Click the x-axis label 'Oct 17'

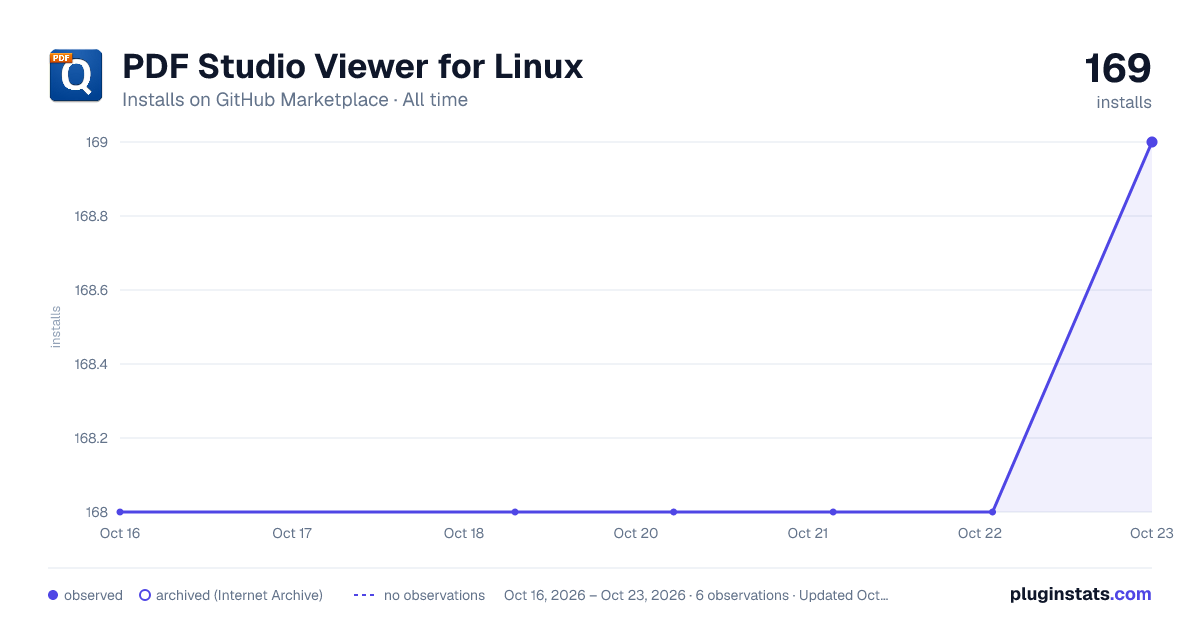pos(292,533)
